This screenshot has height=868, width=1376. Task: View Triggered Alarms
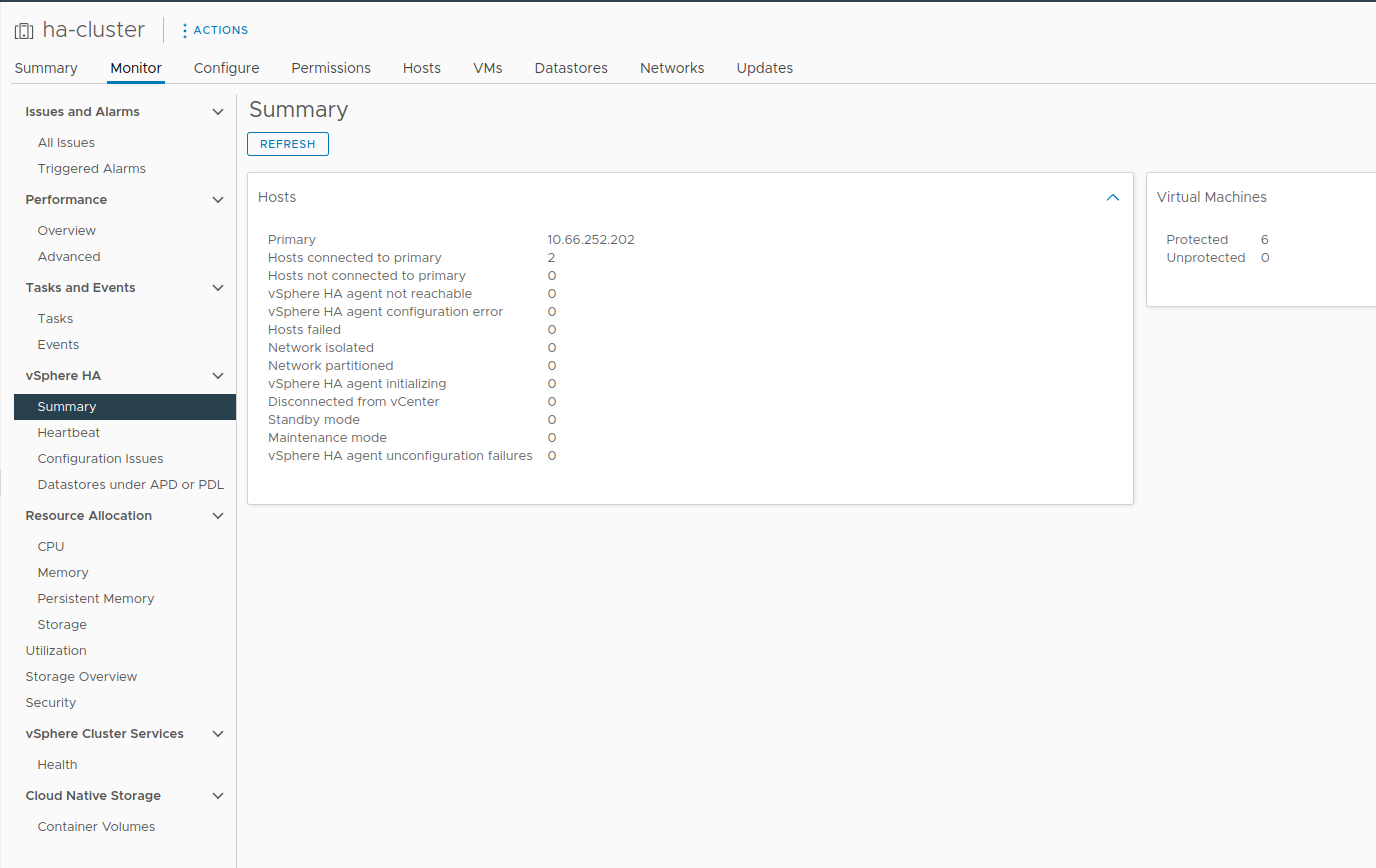91,169
